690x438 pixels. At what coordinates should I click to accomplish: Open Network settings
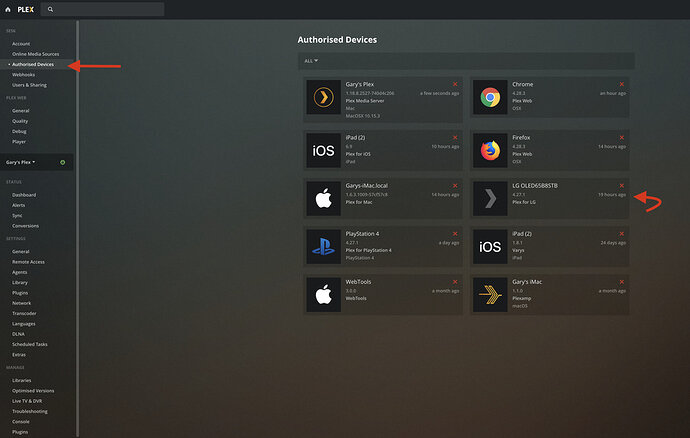pyautogui.click(x=22, y=303)
